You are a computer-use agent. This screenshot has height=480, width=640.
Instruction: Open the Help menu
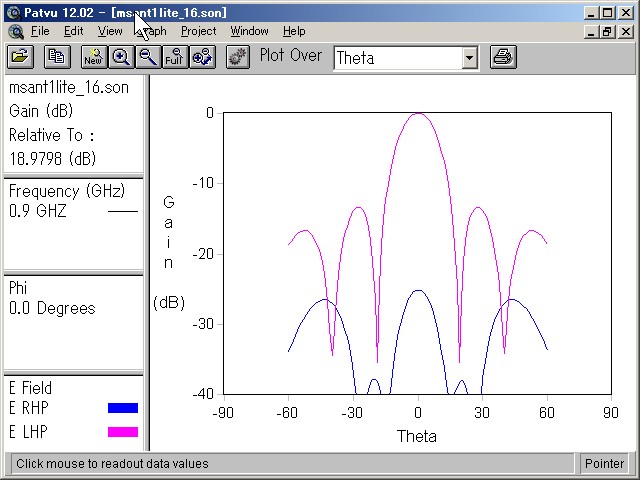point(294,31)
